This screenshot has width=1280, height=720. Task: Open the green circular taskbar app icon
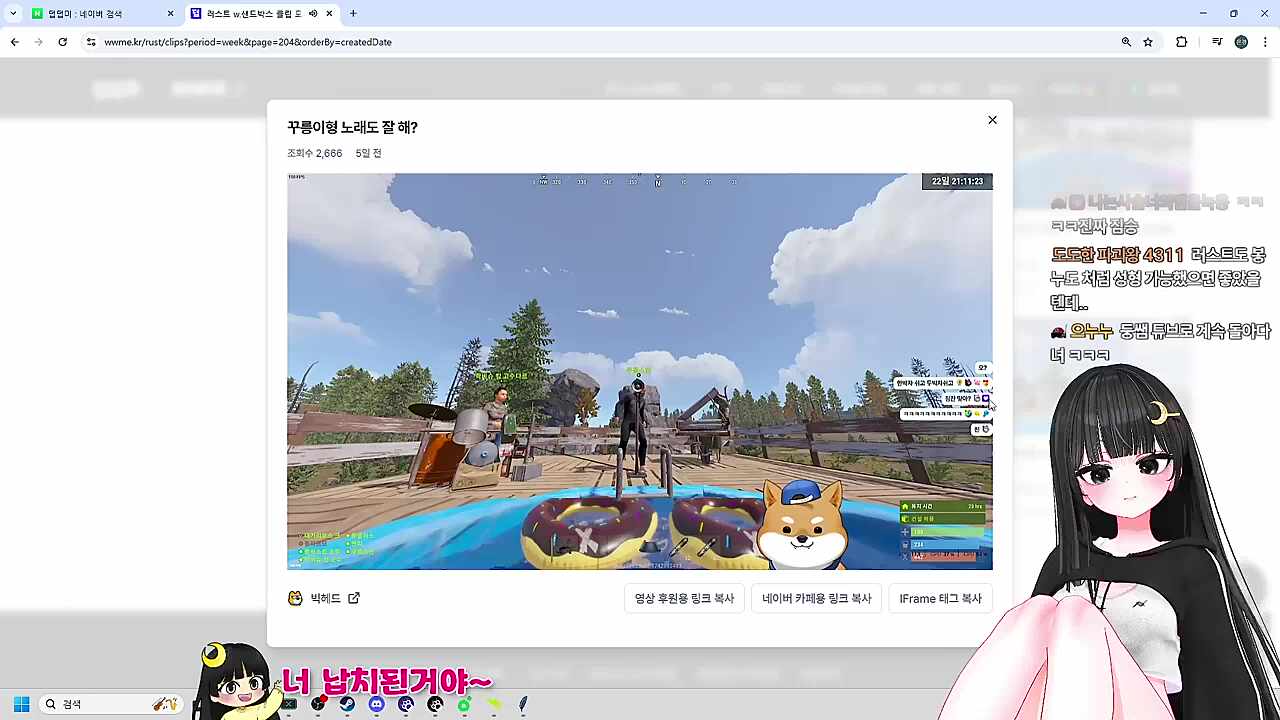pyautogui.click(x=464, y=704)
